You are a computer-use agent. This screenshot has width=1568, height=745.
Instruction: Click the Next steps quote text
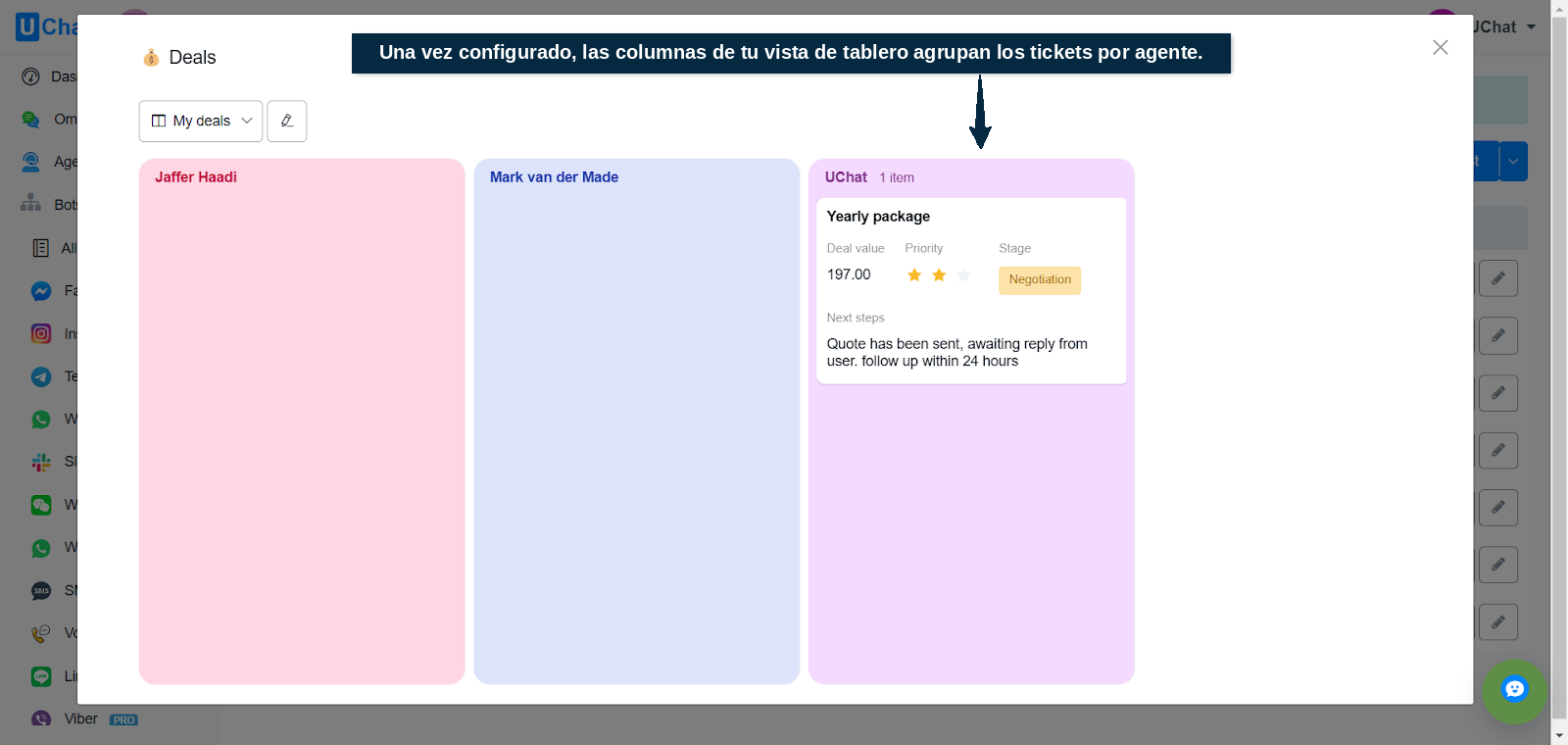click(957, 352)
